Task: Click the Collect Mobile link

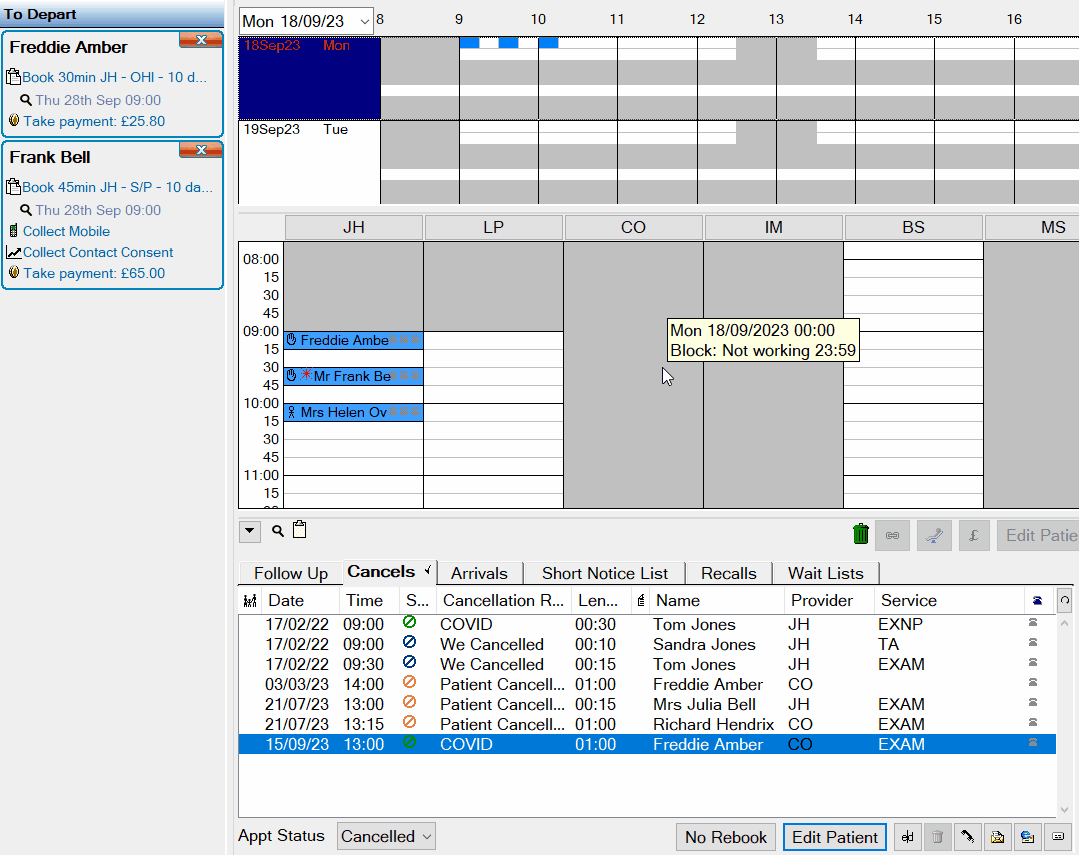Action: click(x=66, y=231)
